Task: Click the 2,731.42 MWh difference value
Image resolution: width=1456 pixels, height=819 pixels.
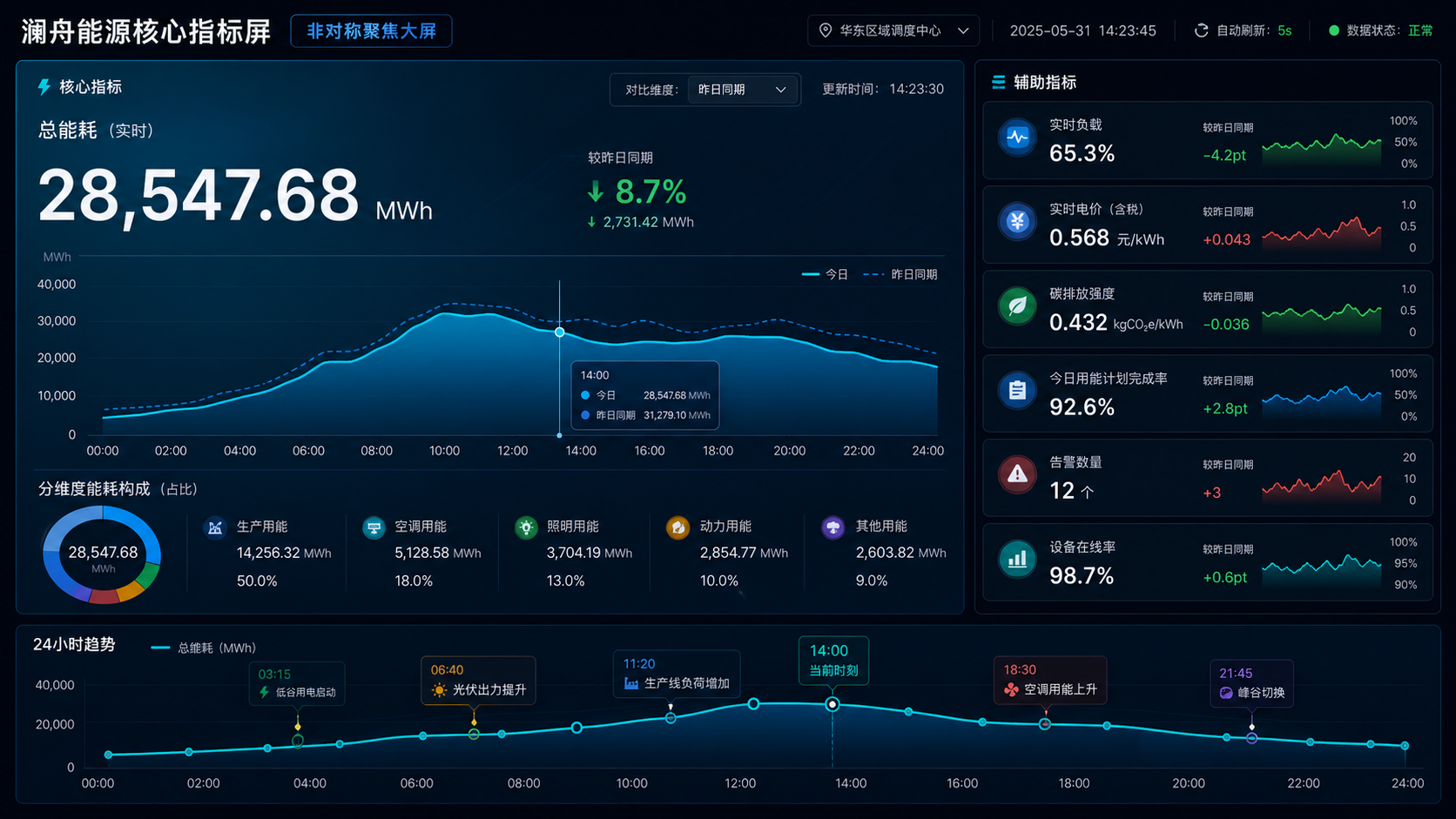Action: point(648,222)
